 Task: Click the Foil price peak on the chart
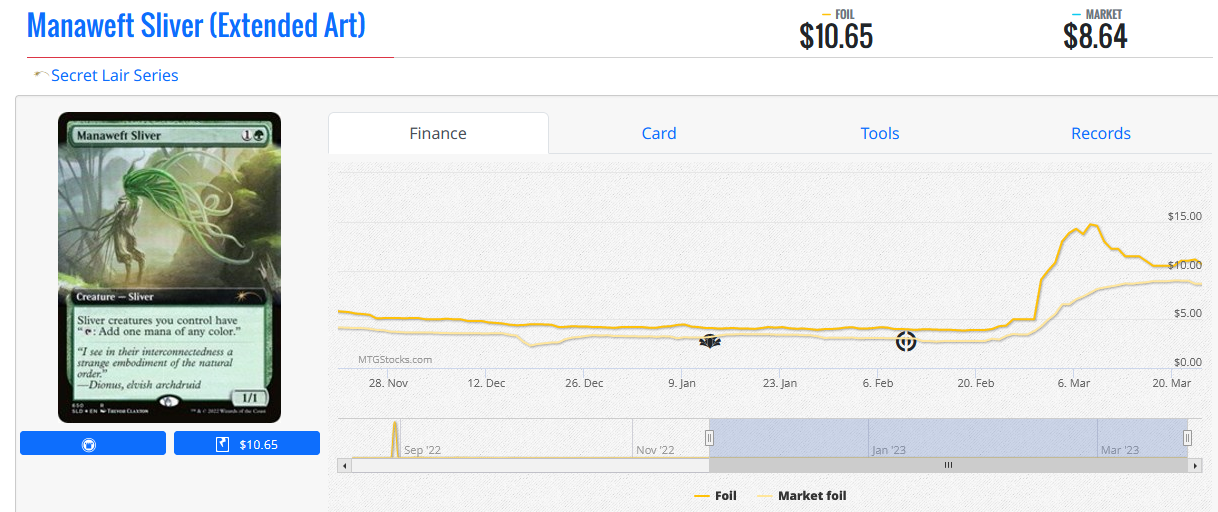point(1090,225)
